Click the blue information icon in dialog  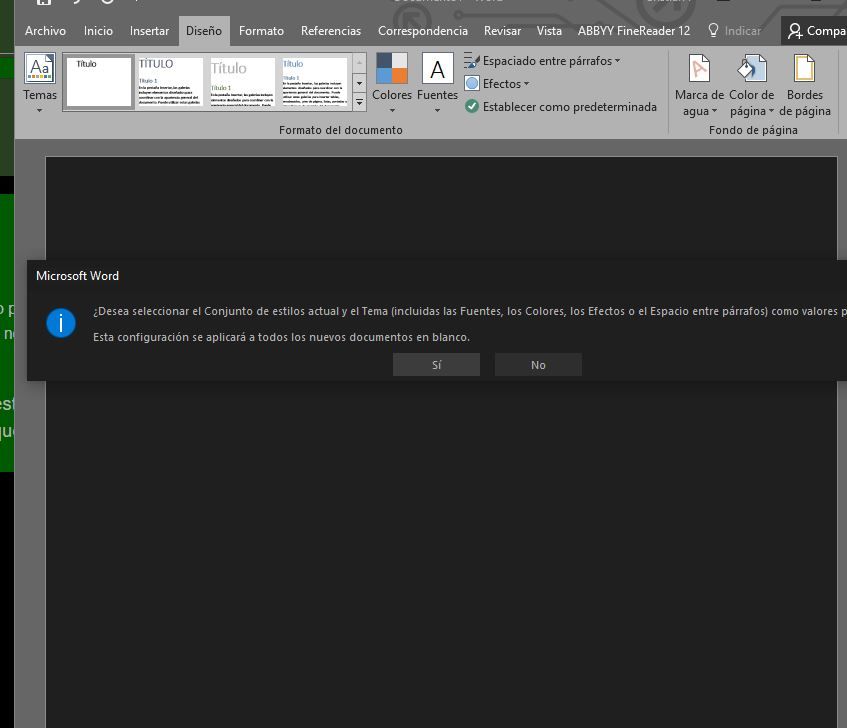tap(61, 323)
